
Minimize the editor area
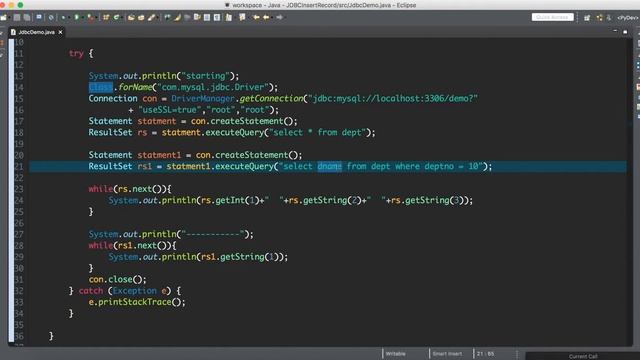tap(615, 31)
